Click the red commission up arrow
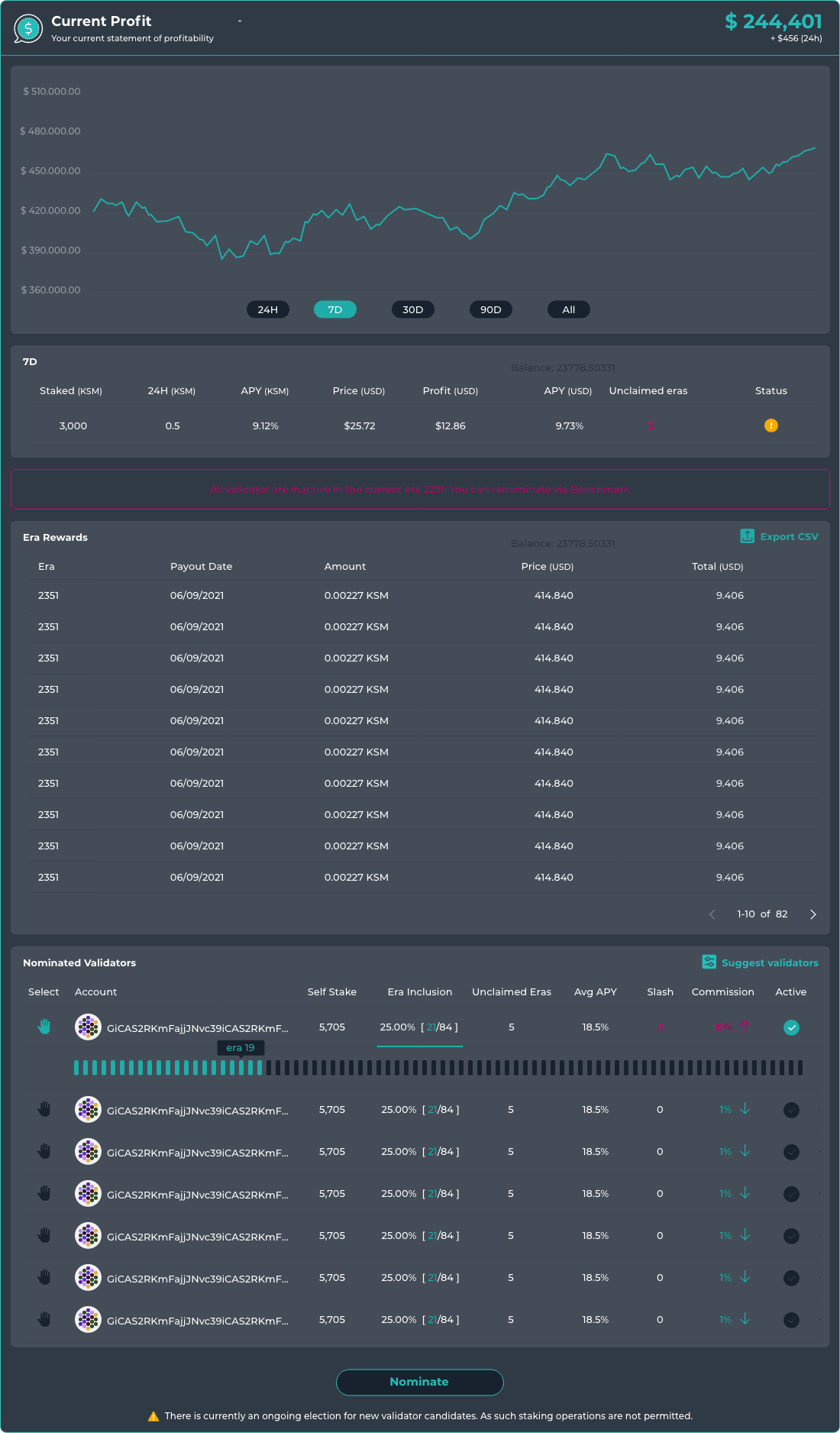Viewport: 840px width, 1433px height. (745, 1027)
